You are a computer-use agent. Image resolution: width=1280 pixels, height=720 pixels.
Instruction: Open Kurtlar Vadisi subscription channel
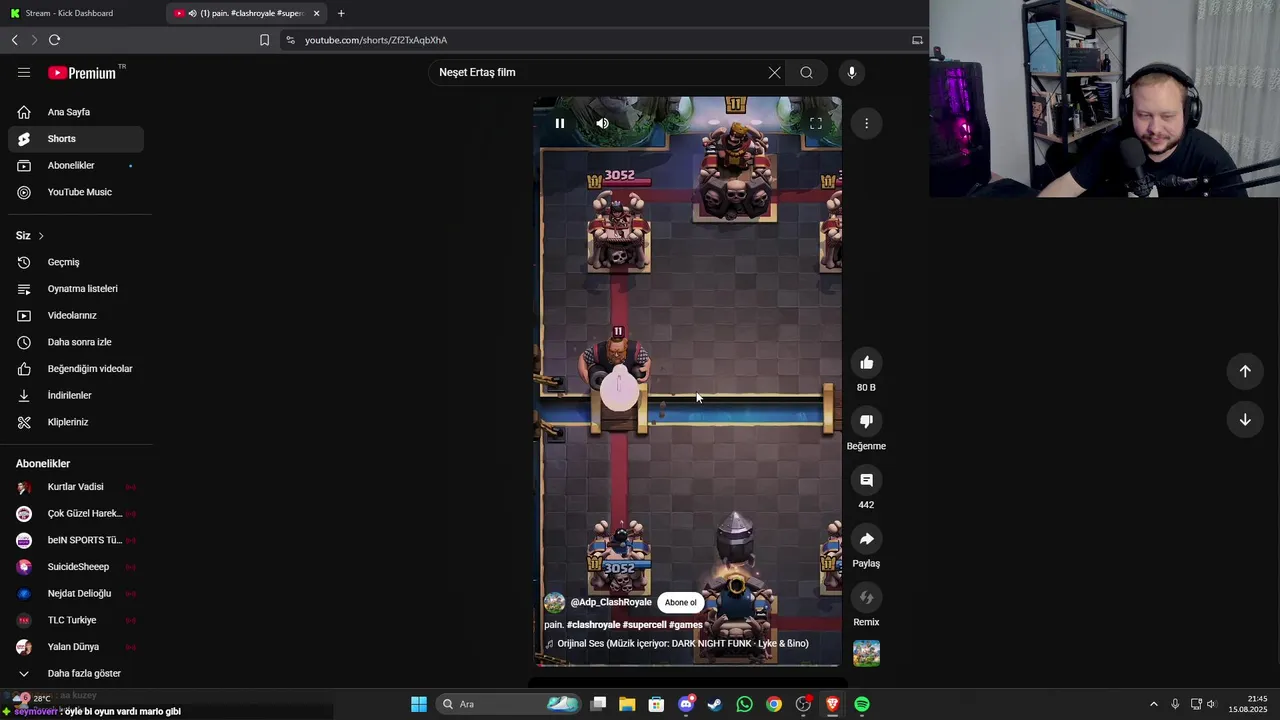pyautogui.click(x=76, y=487)
